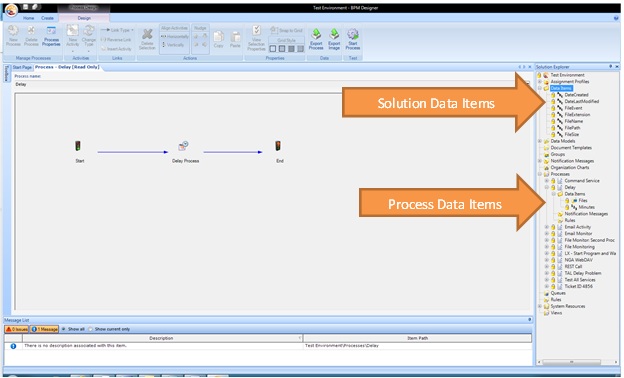Select the Start node traffic light icon

point(78,146)
